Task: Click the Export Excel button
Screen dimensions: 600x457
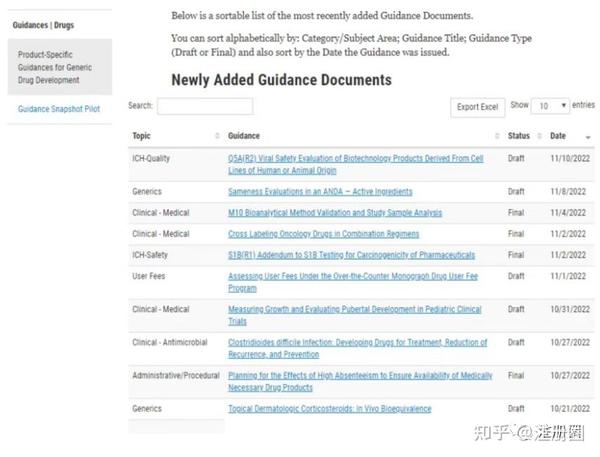Action: 478,107
